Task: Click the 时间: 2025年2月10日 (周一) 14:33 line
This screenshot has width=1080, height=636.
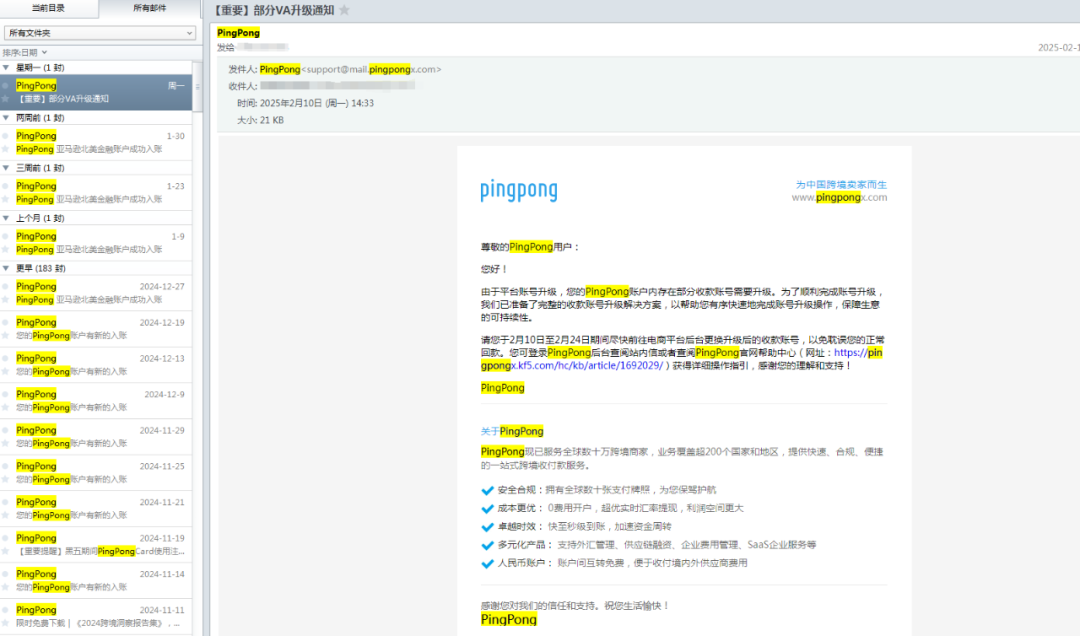Action: pyautogui.click(x=305, y=103)
